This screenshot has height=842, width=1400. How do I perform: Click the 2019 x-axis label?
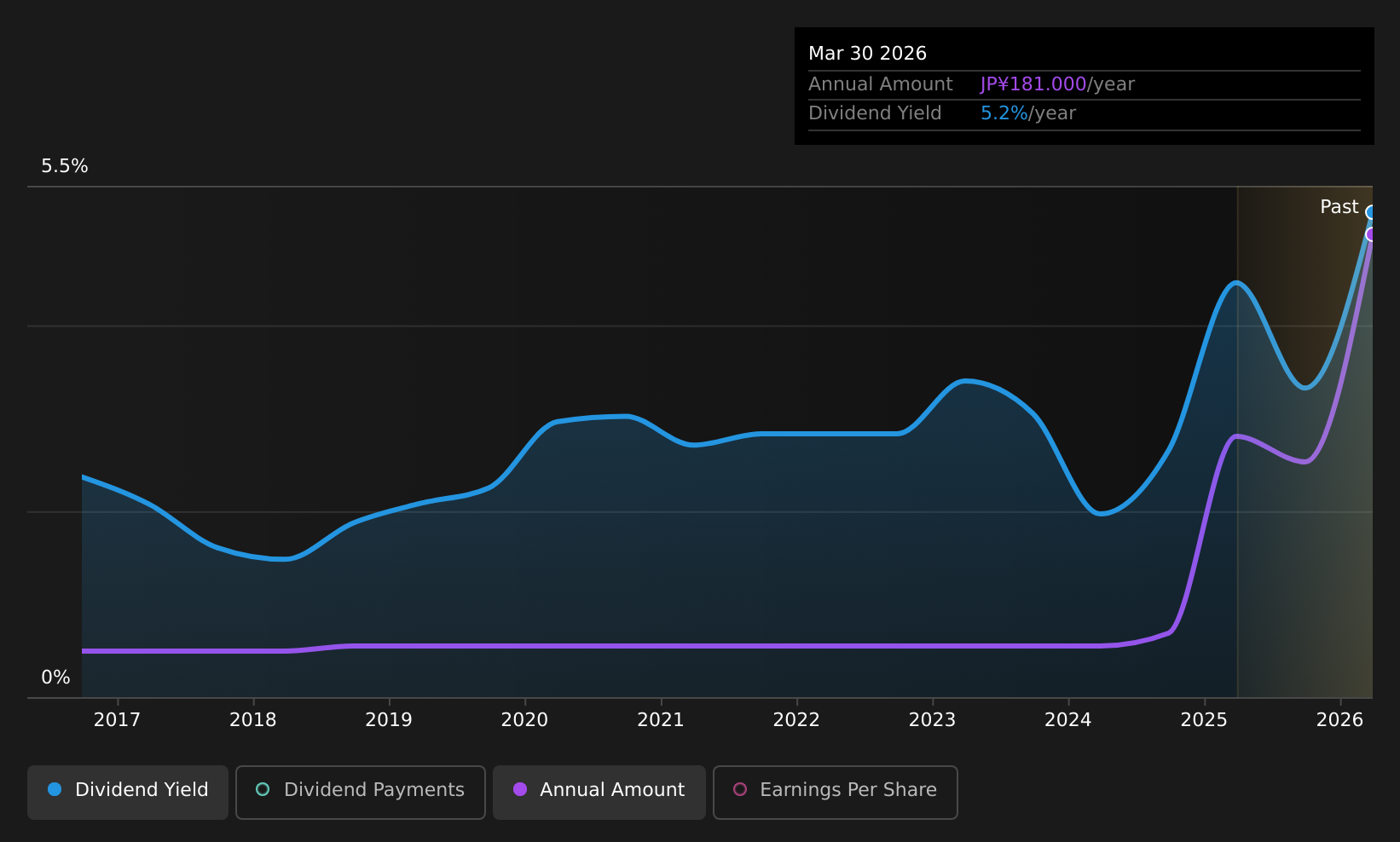389,720
